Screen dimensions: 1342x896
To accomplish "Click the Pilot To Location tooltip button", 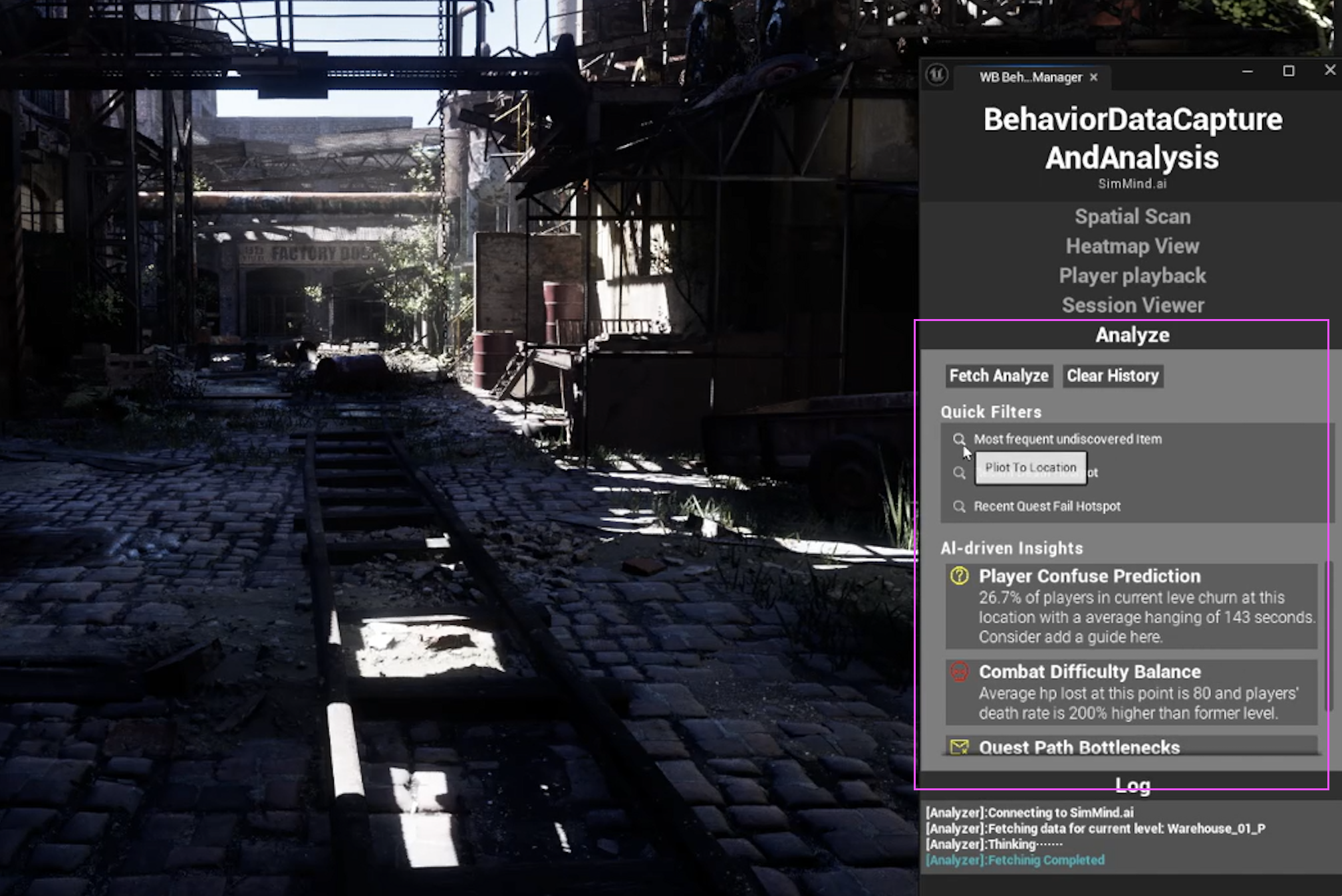I will coord(1030,468).
